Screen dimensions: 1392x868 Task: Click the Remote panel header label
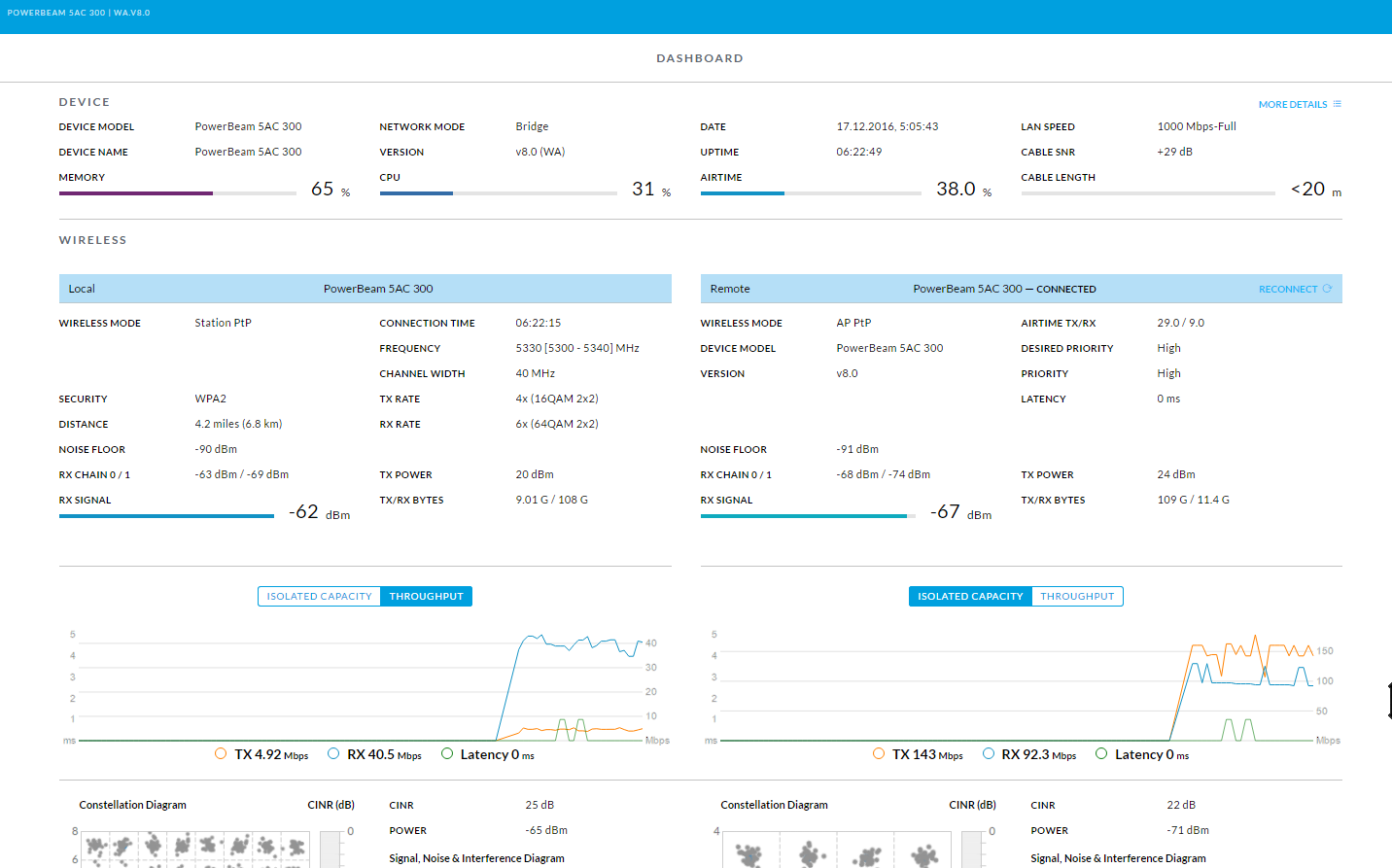click(730, 289)
